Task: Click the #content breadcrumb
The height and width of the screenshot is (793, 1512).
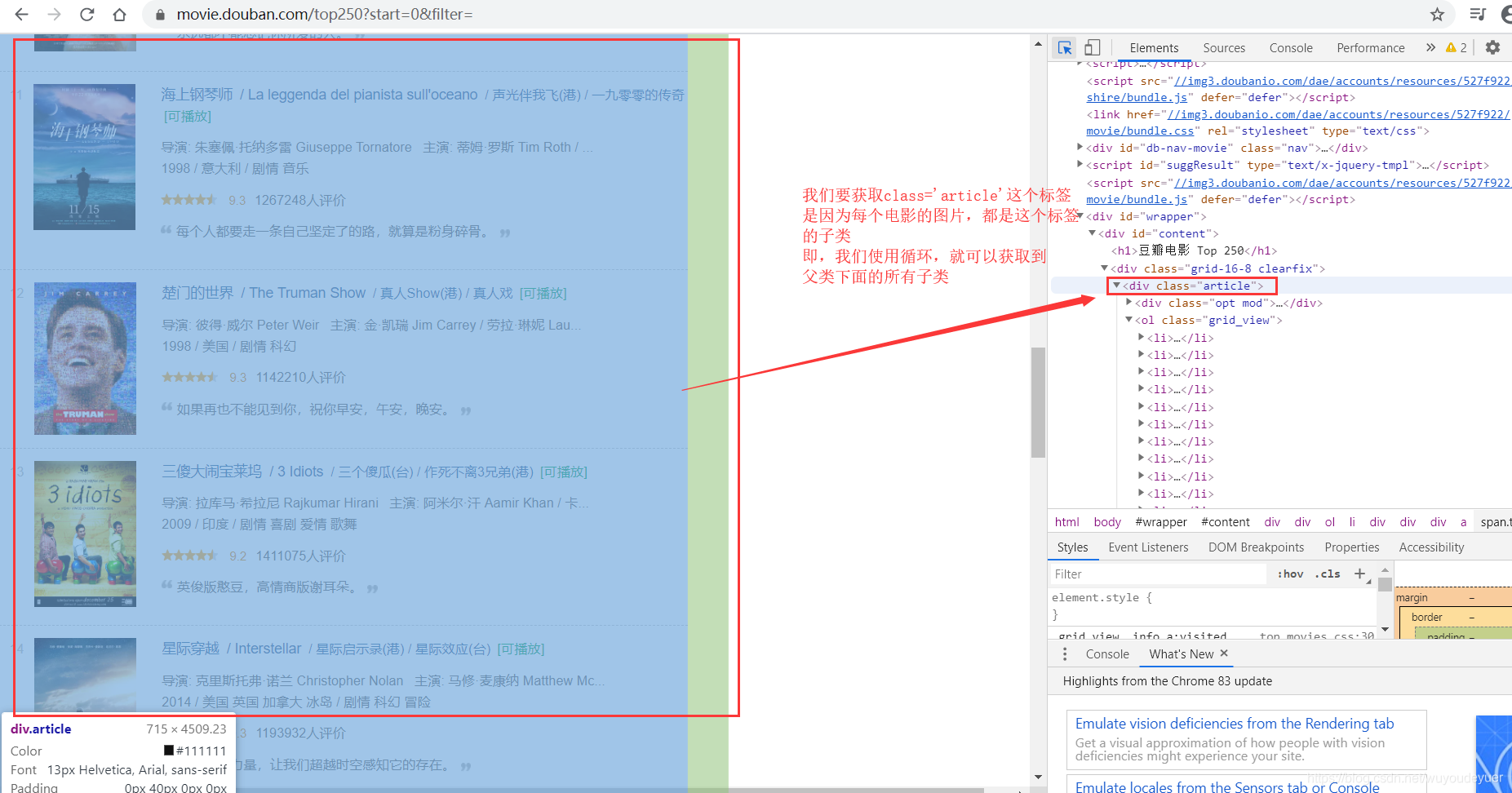Action: [1226, 522]
